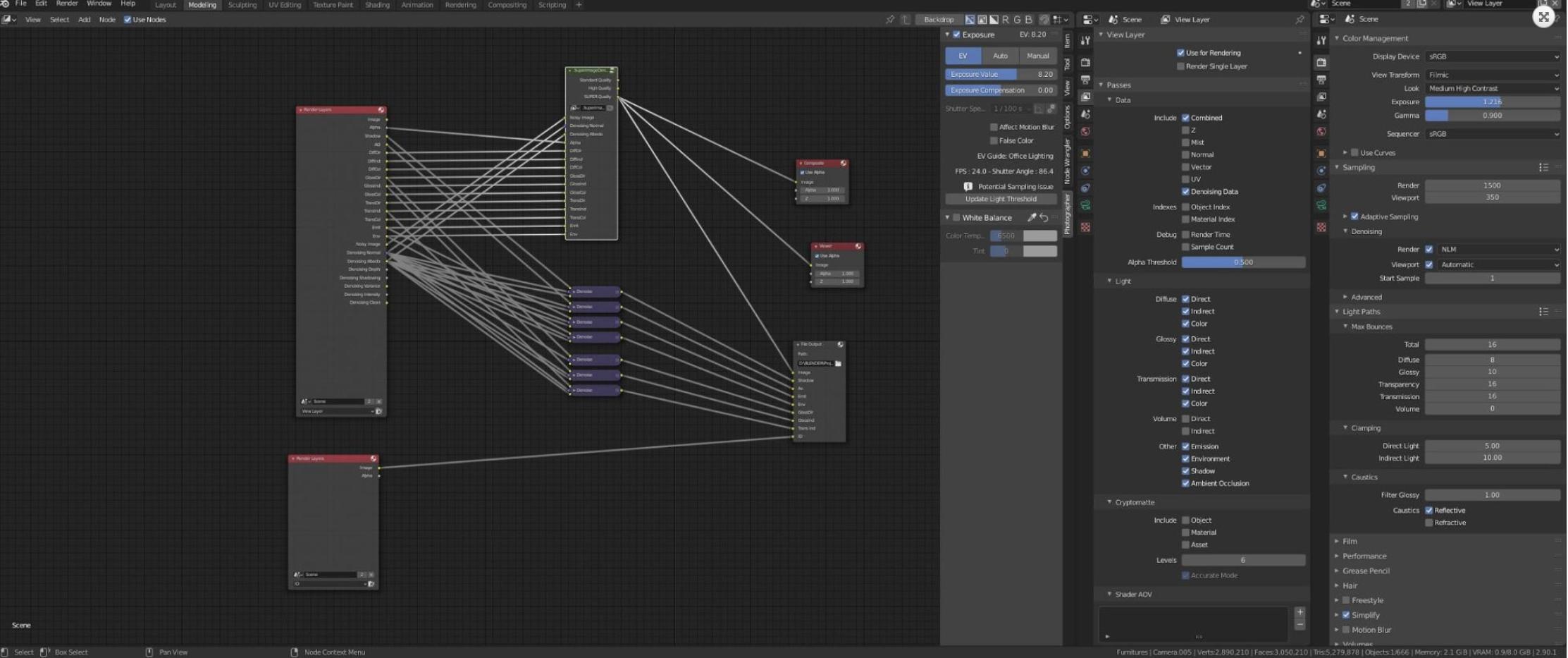Open the Render menu in the top bar
1568x658 pixels.
[67, 4]
